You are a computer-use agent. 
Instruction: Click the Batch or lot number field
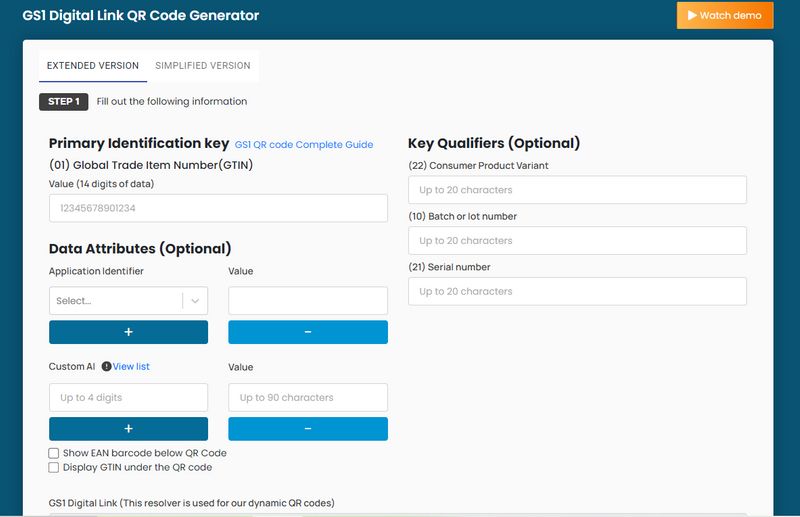point(577,240)
